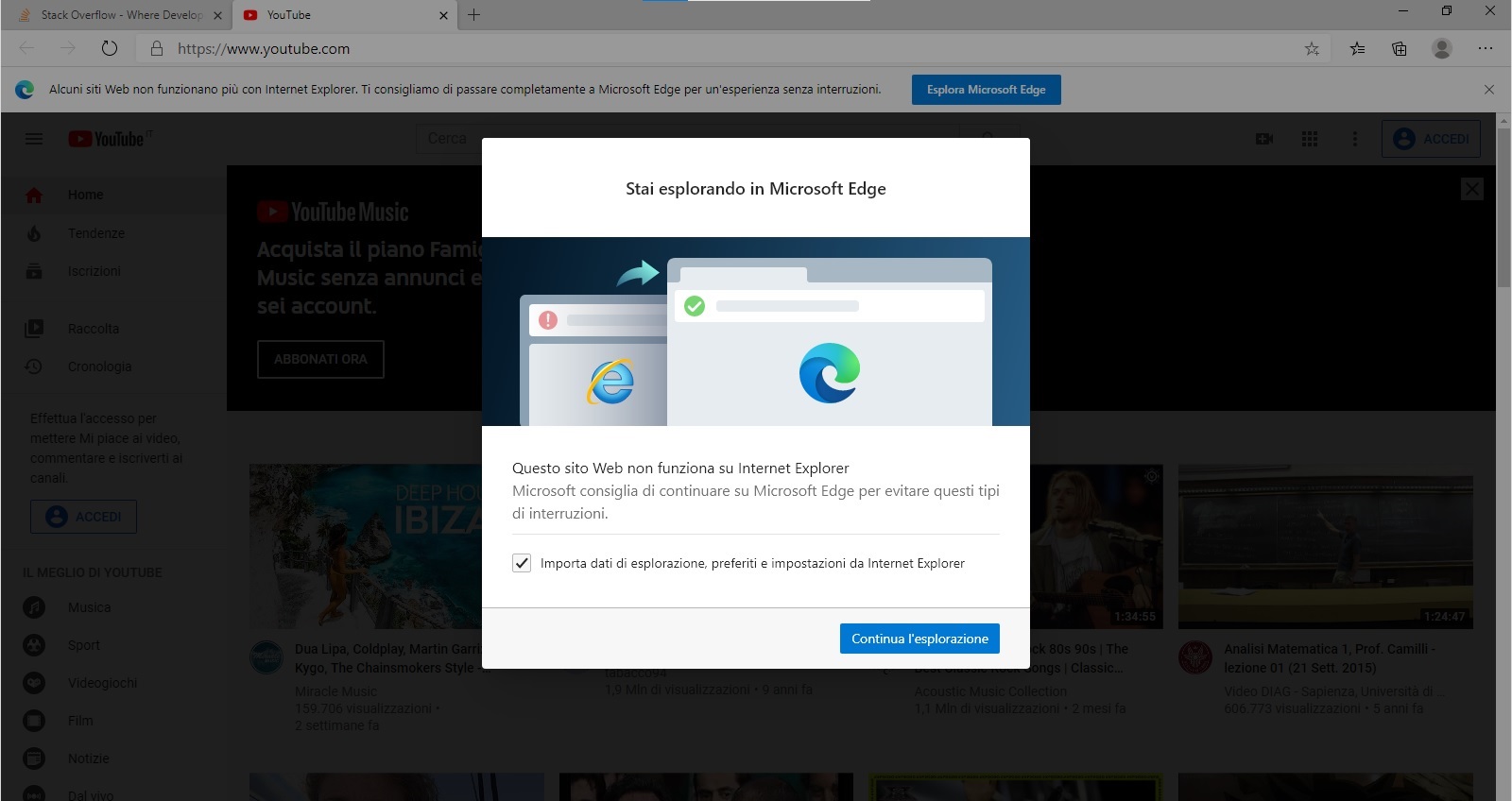Open the browser profile icon
This screenshot has width=1512, height=801.
[x=1442, y=48]
